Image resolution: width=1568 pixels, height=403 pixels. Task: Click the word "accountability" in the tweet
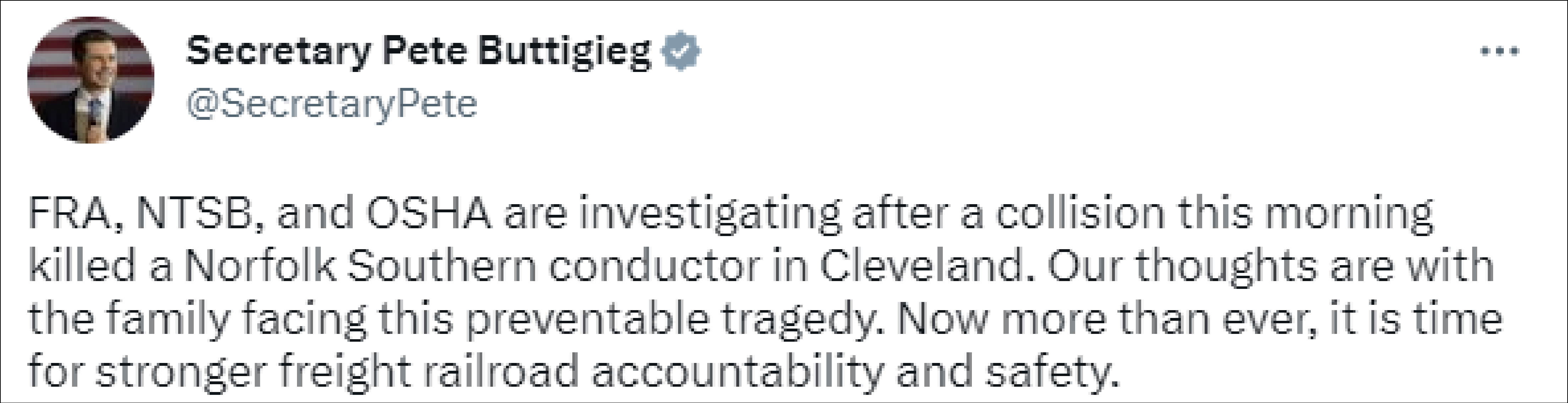[x=737, y=371]
